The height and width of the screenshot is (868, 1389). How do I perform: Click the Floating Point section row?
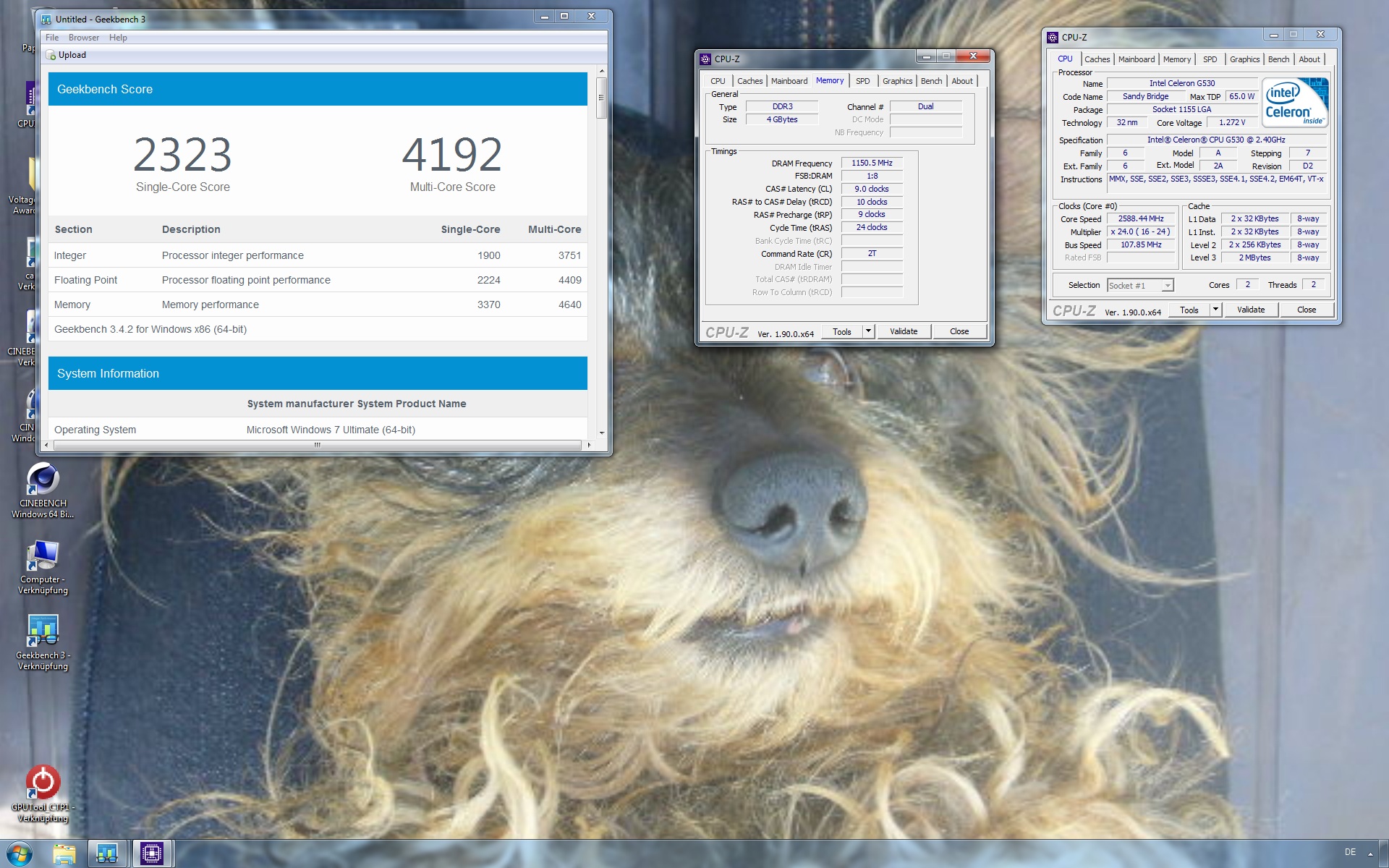pyautogui.click(x=318, y=280)
